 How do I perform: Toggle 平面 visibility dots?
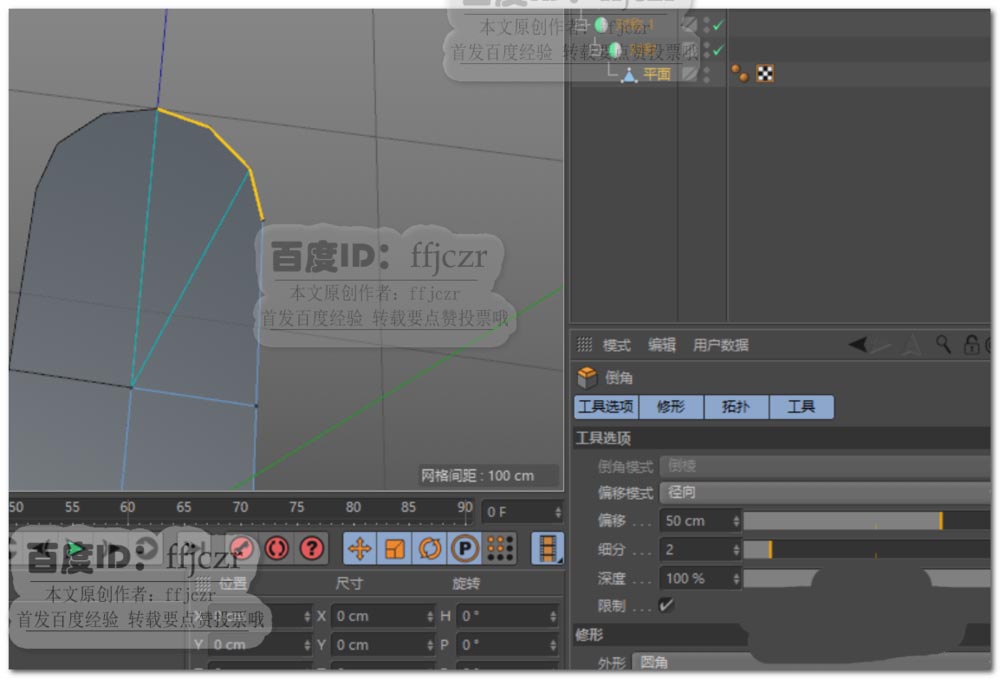[707, 74]
